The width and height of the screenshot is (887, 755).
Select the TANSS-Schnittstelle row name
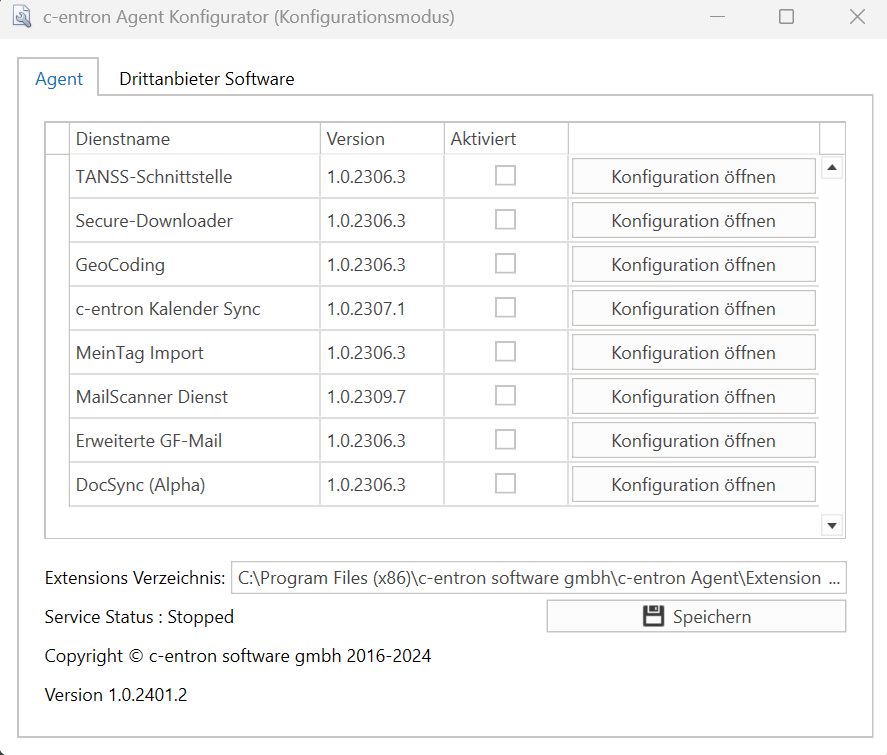tap(154, 176)
